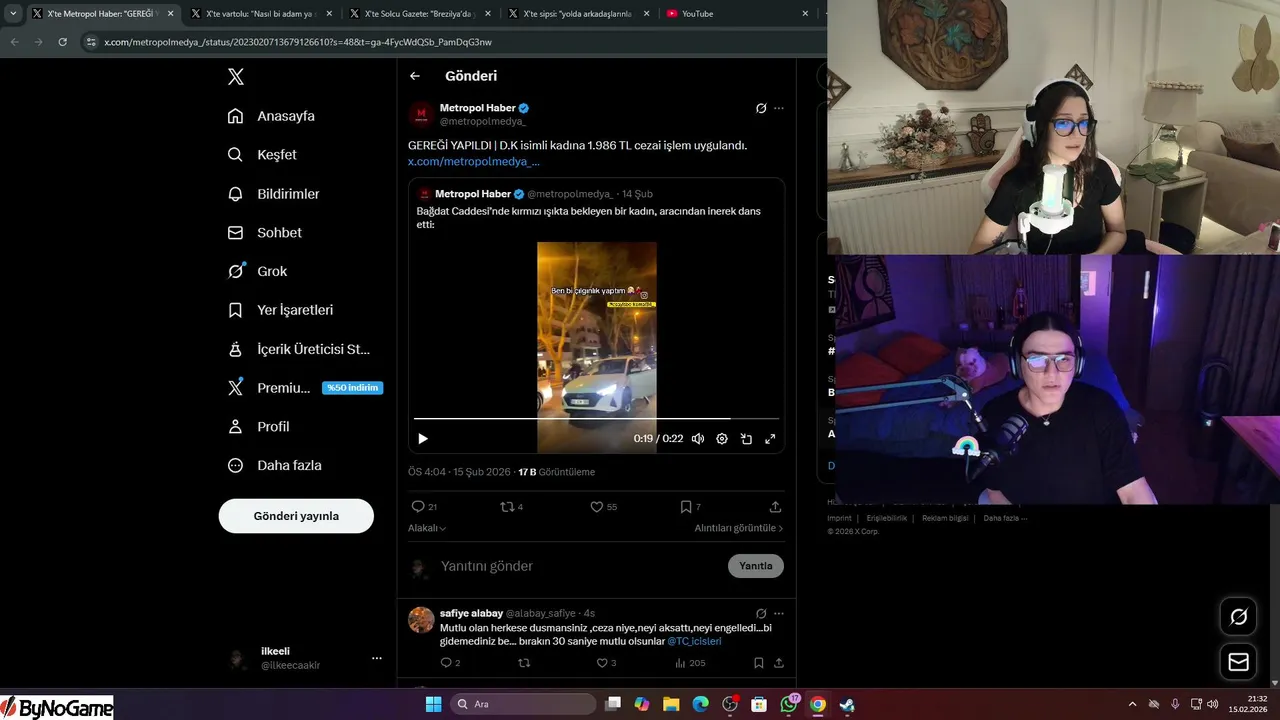Open WhatsApp from taskbar

coord(789,704)
